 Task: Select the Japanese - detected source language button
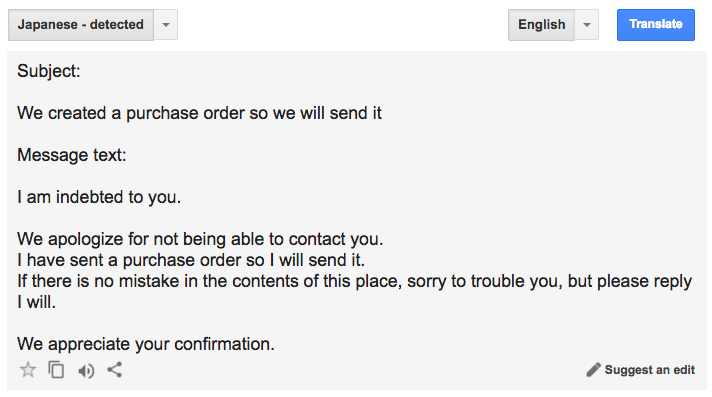(81, 25)
